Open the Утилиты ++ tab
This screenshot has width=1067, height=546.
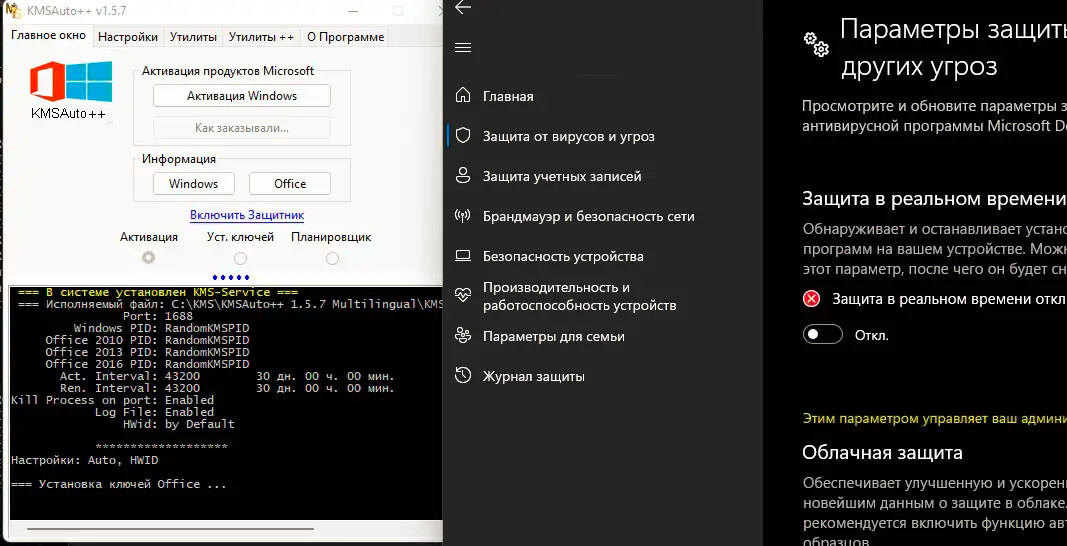coord(261,37)
